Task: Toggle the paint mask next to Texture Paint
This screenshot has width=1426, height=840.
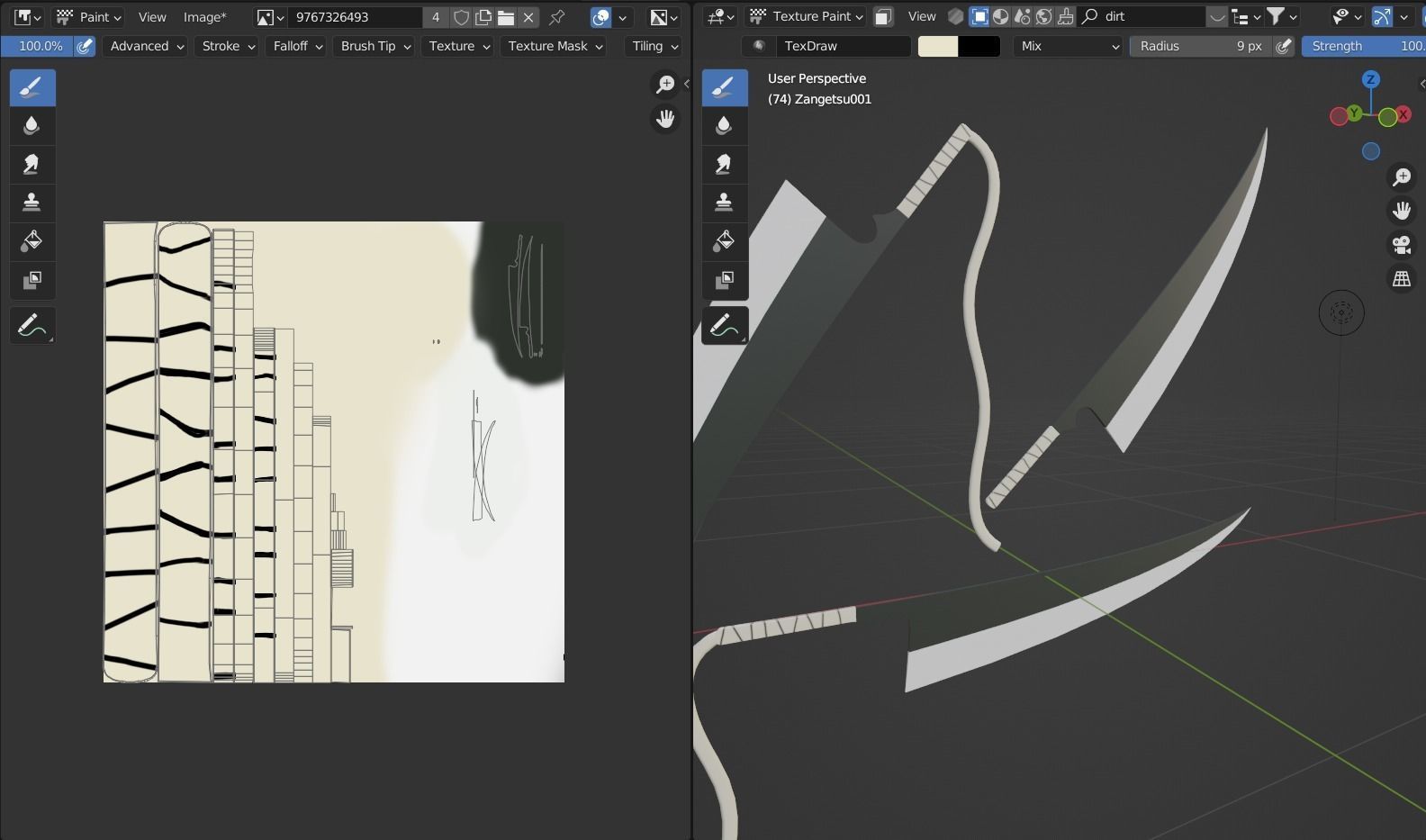Action: pos(883,16)
